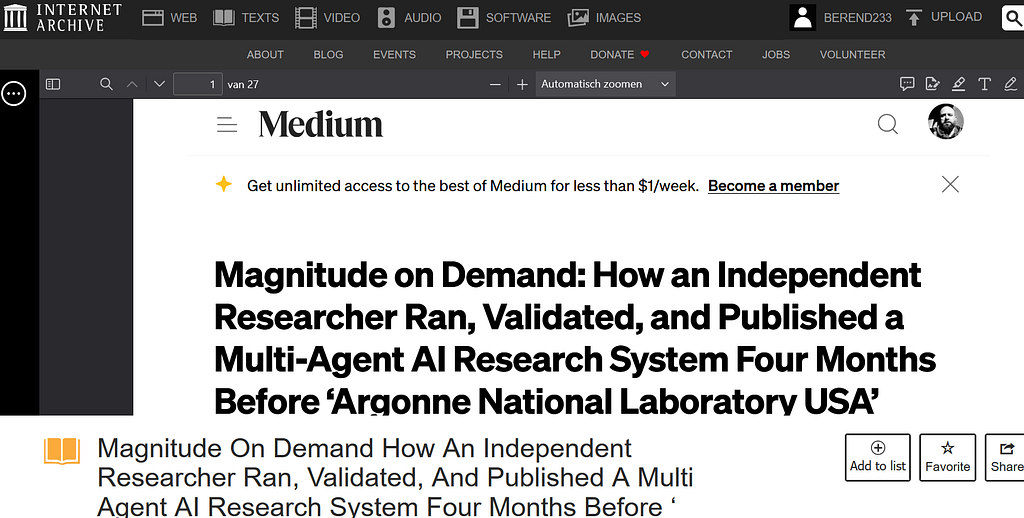Open find-in-document search in PDF toolbar
Image resolution: width=1024 pixels, height=518 pixels.
click(x=106, y=84)
